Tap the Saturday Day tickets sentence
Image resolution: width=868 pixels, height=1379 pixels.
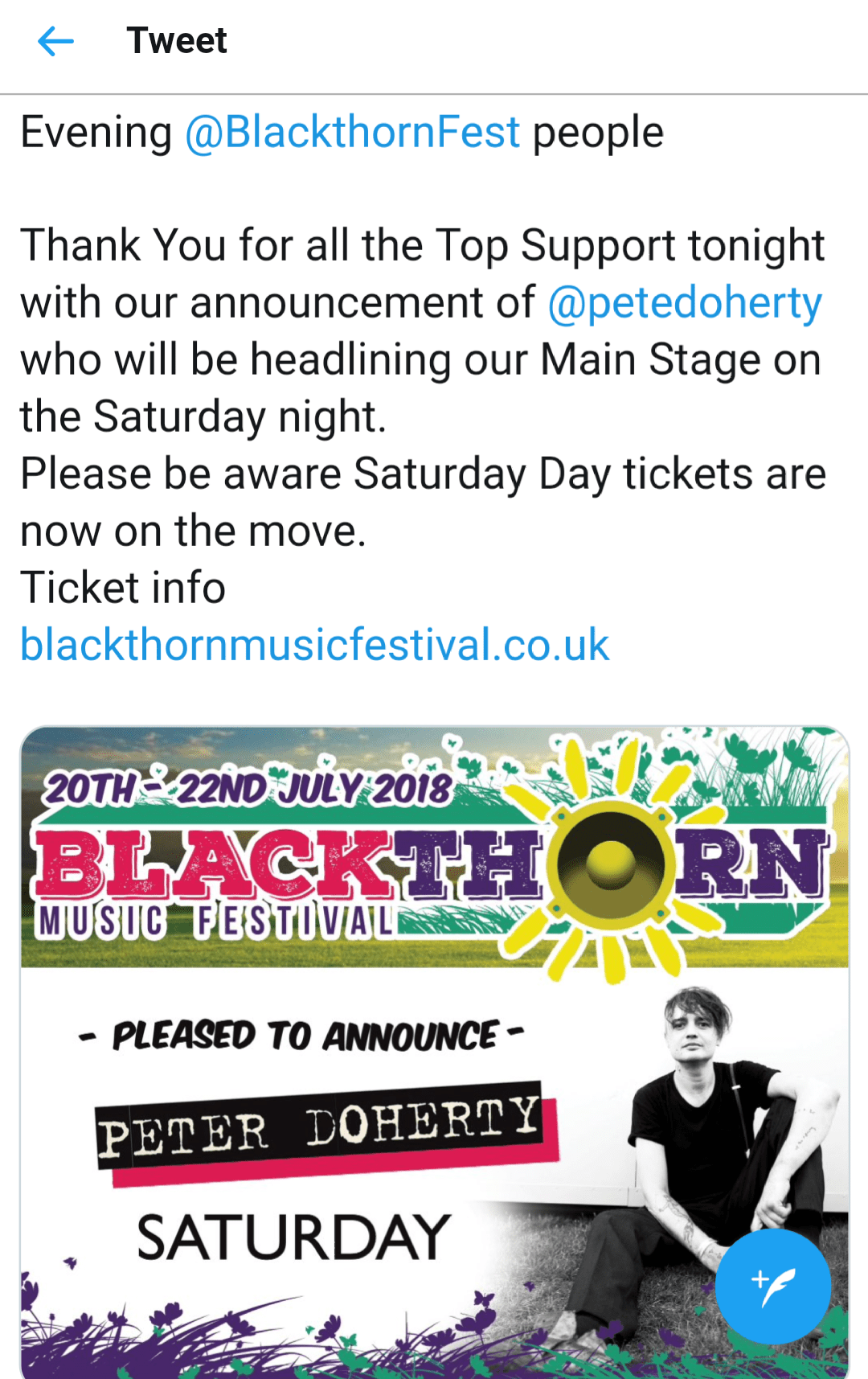[422, 474]
